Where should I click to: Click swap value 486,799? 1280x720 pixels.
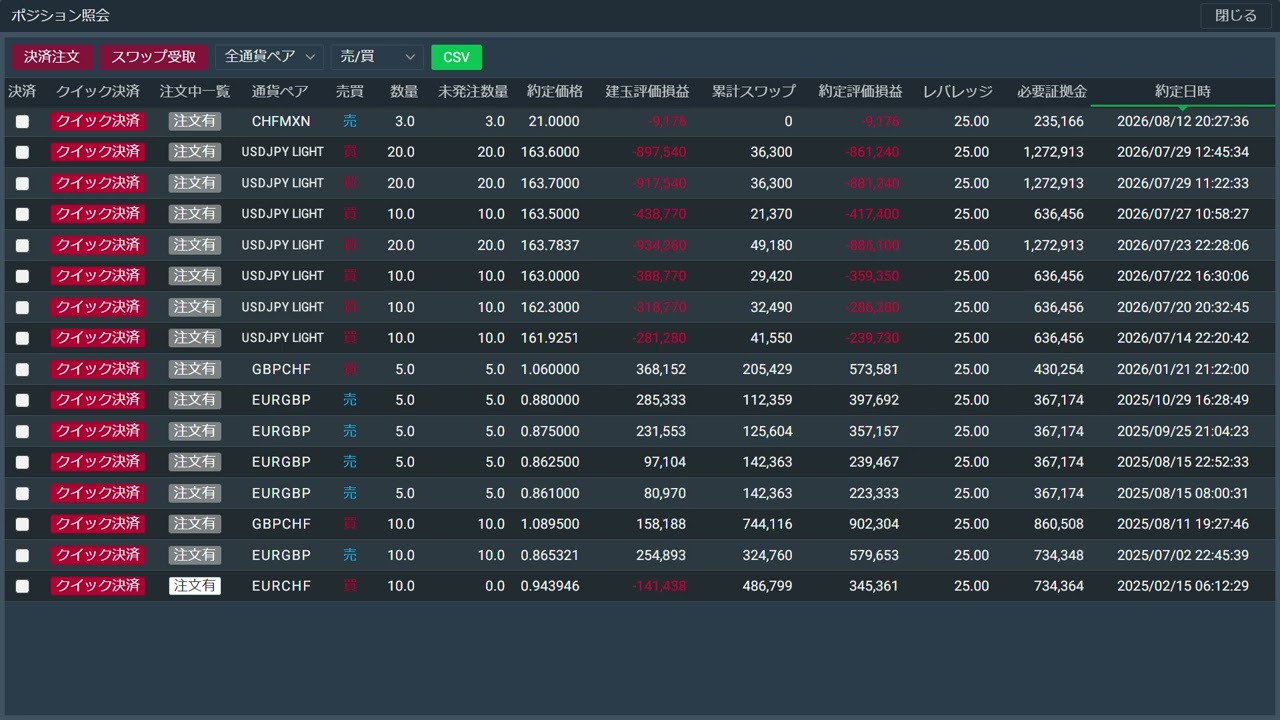(x=767, y=586)
